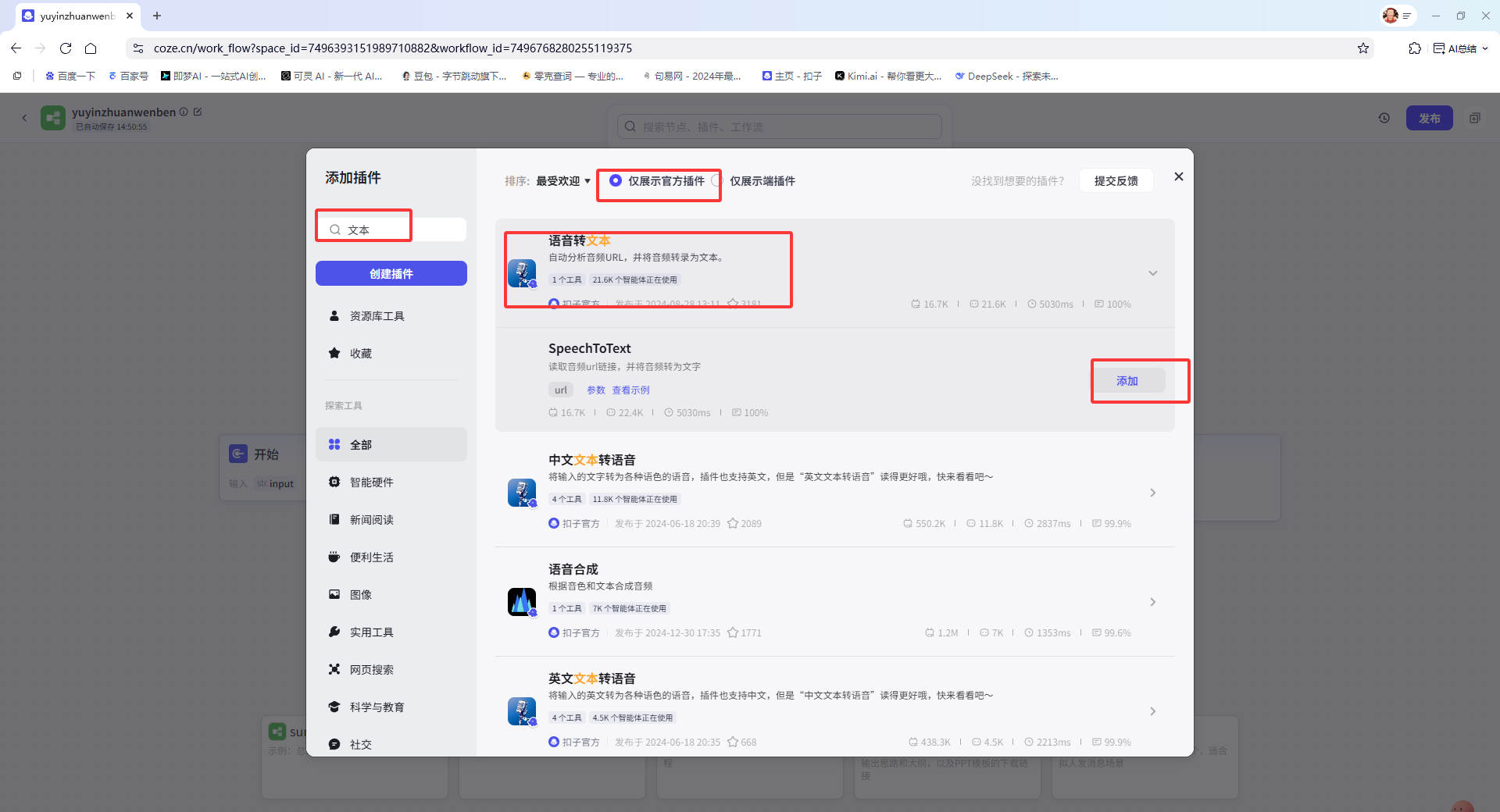This screenshot has width=1500, height=812.
Task: Expand the 英文文本转语音 plugin
Action: pyautogui.click(x=1153, y=711)
